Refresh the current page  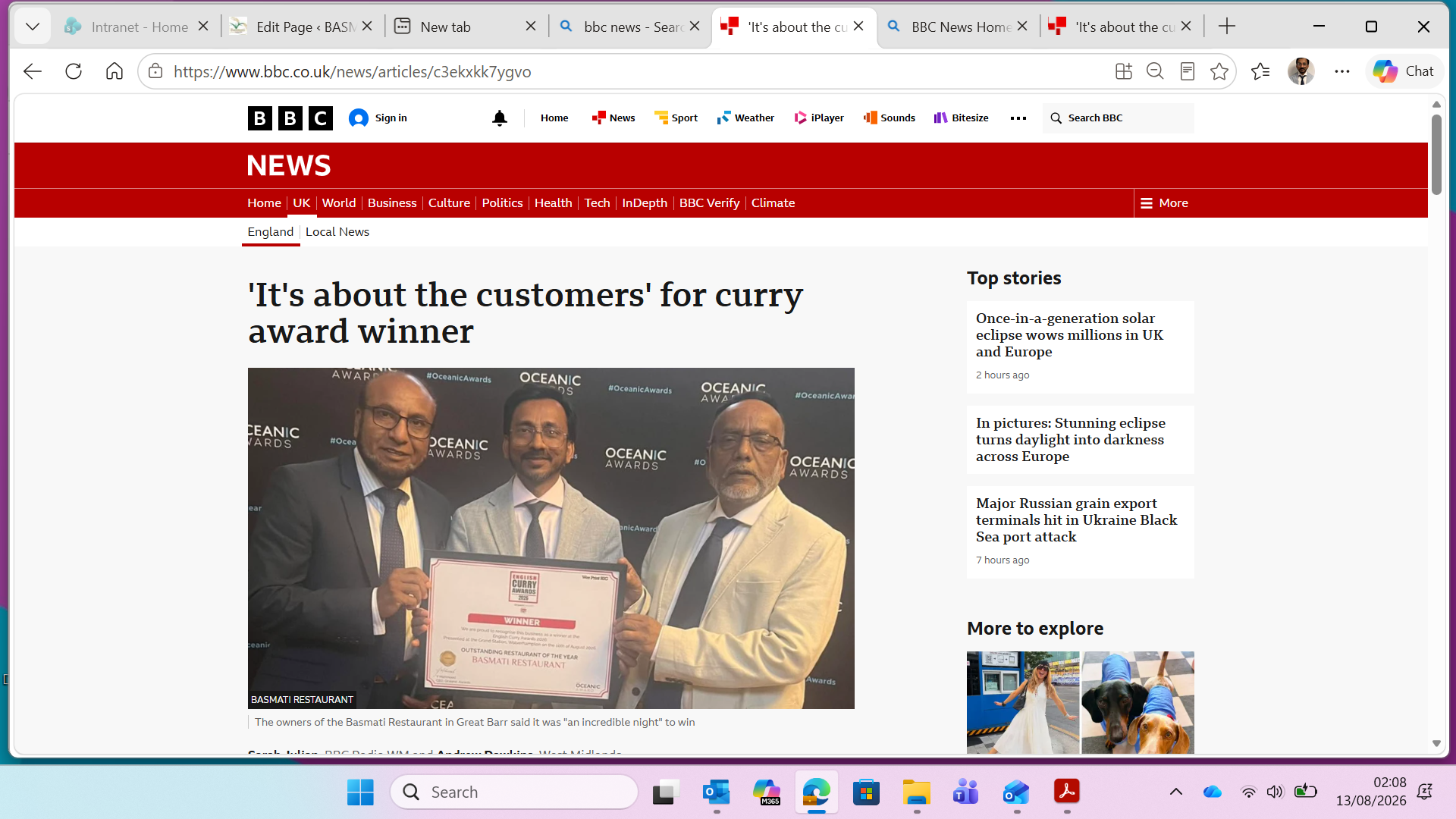[x=74, y=71]
